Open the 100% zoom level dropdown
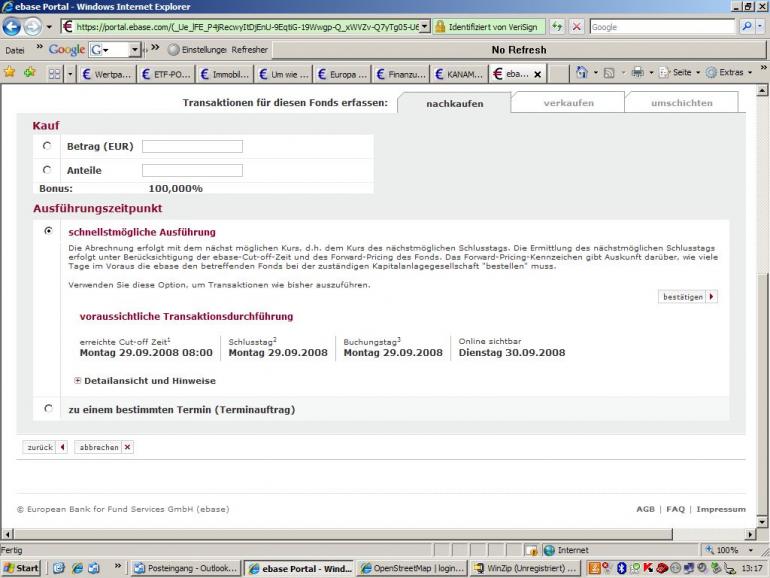Image resolution: width=770 pixels, height=578 pixels. (x=751, y=550)
